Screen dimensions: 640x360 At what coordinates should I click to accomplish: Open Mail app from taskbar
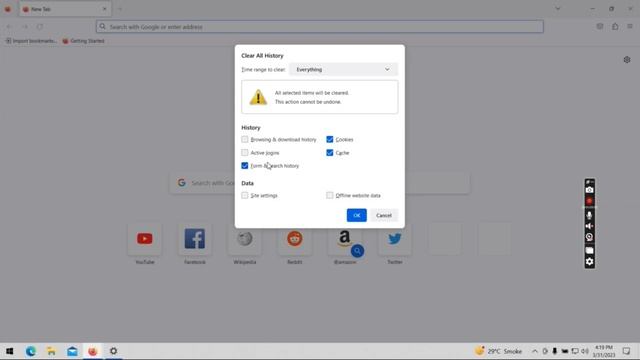(x=72, y=351)
